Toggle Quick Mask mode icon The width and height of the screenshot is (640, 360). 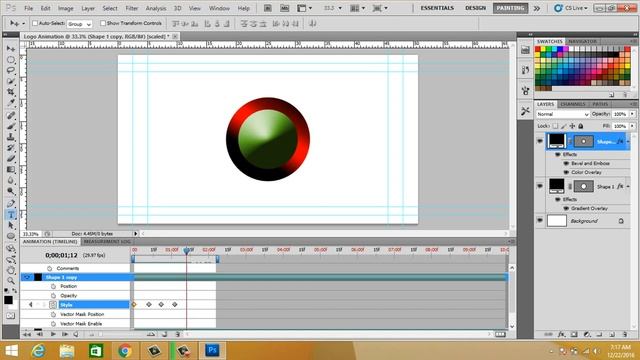tap(11, 316)
